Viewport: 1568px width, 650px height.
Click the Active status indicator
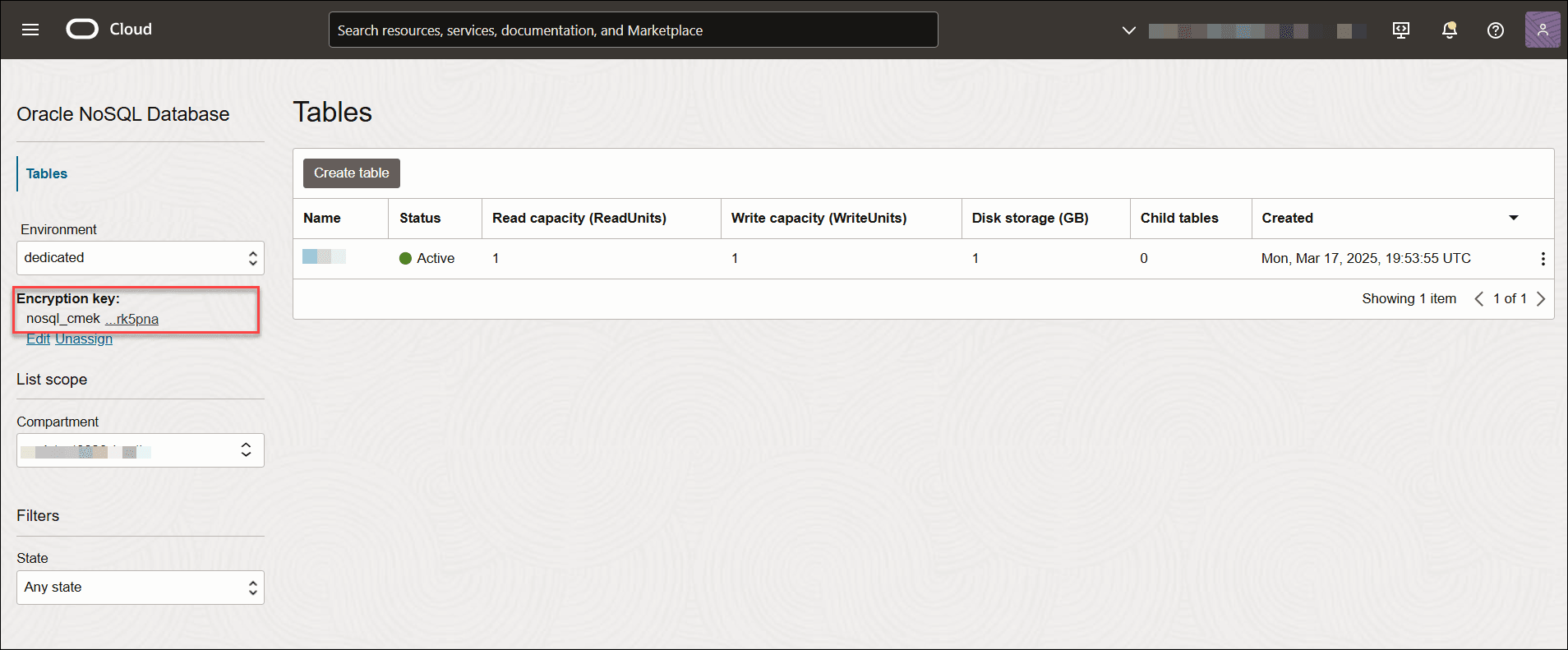pos(427,258)
